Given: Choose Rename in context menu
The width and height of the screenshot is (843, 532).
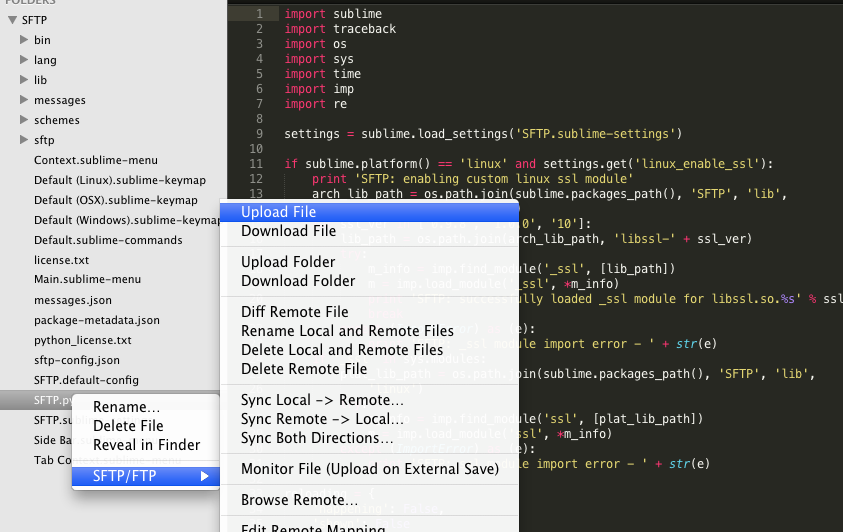Looking at the screenshot, I should tap(126, 407).
